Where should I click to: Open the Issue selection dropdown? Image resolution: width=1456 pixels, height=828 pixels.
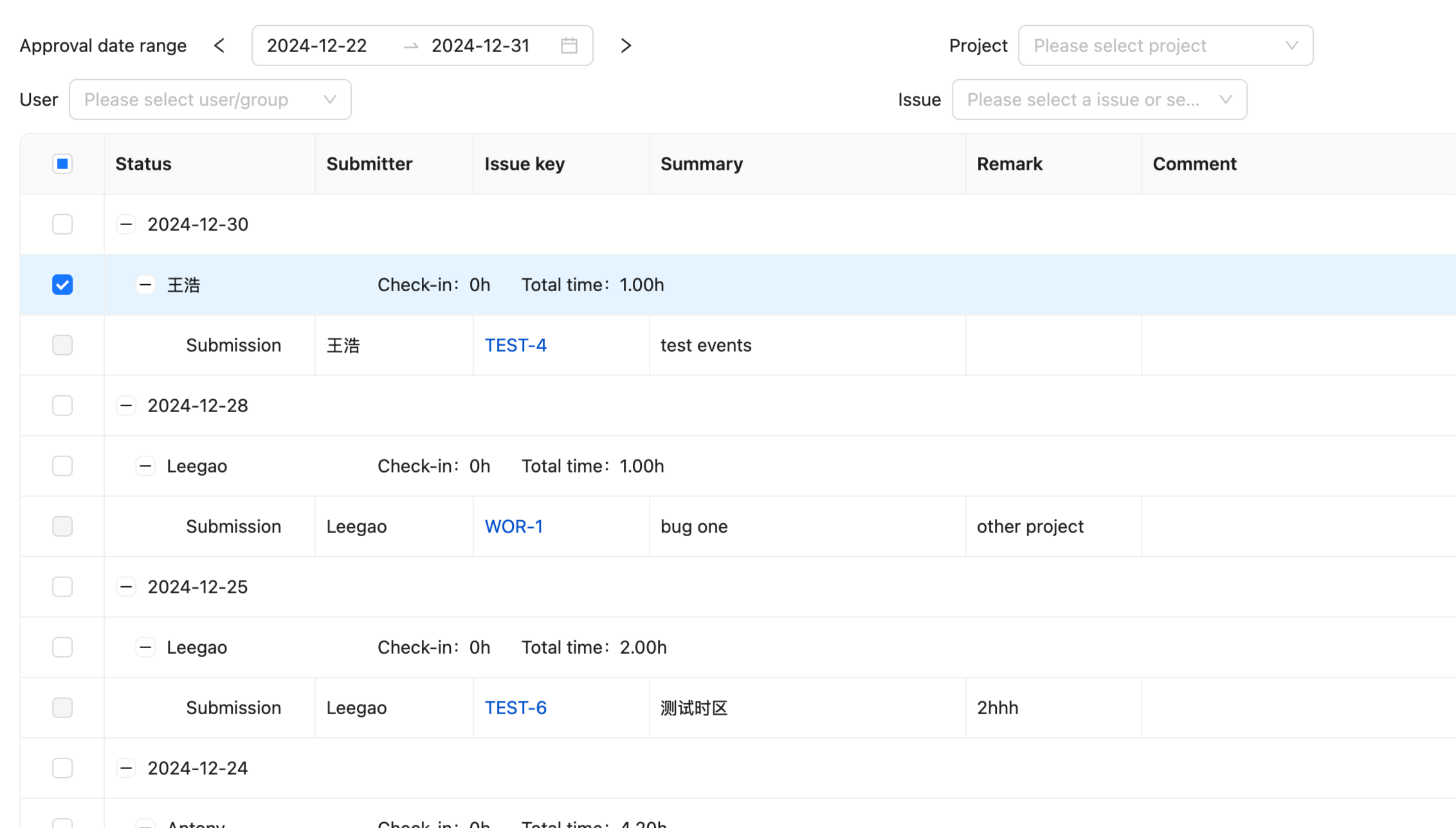click(1099, 100)
